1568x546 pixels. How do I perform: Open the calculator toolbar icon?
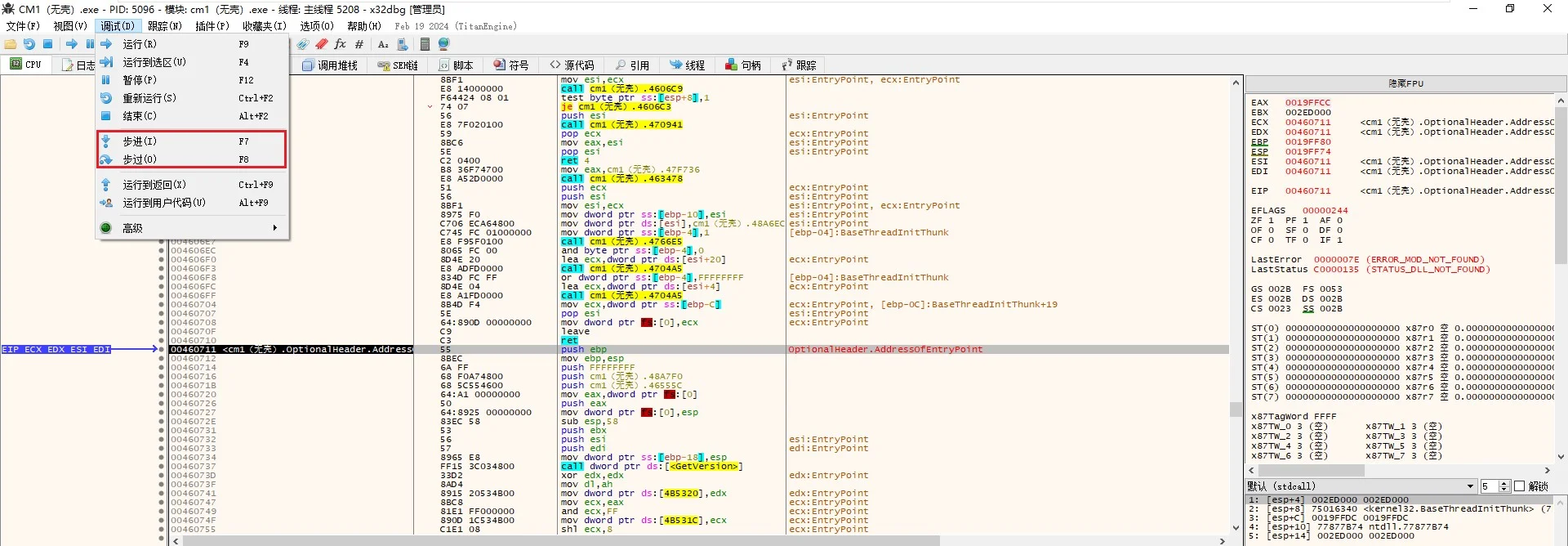tap(425, 44)
